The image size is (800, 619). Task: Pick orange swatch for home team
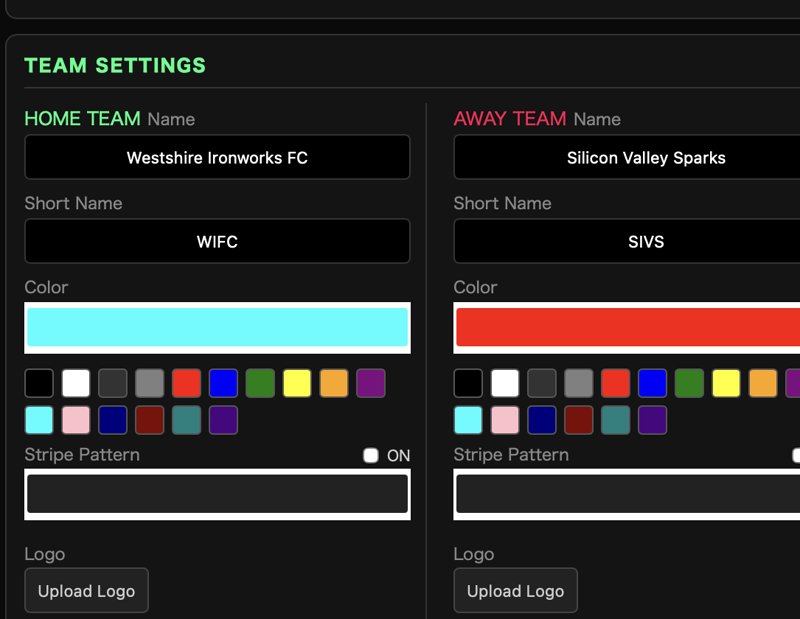pos(334,383)
